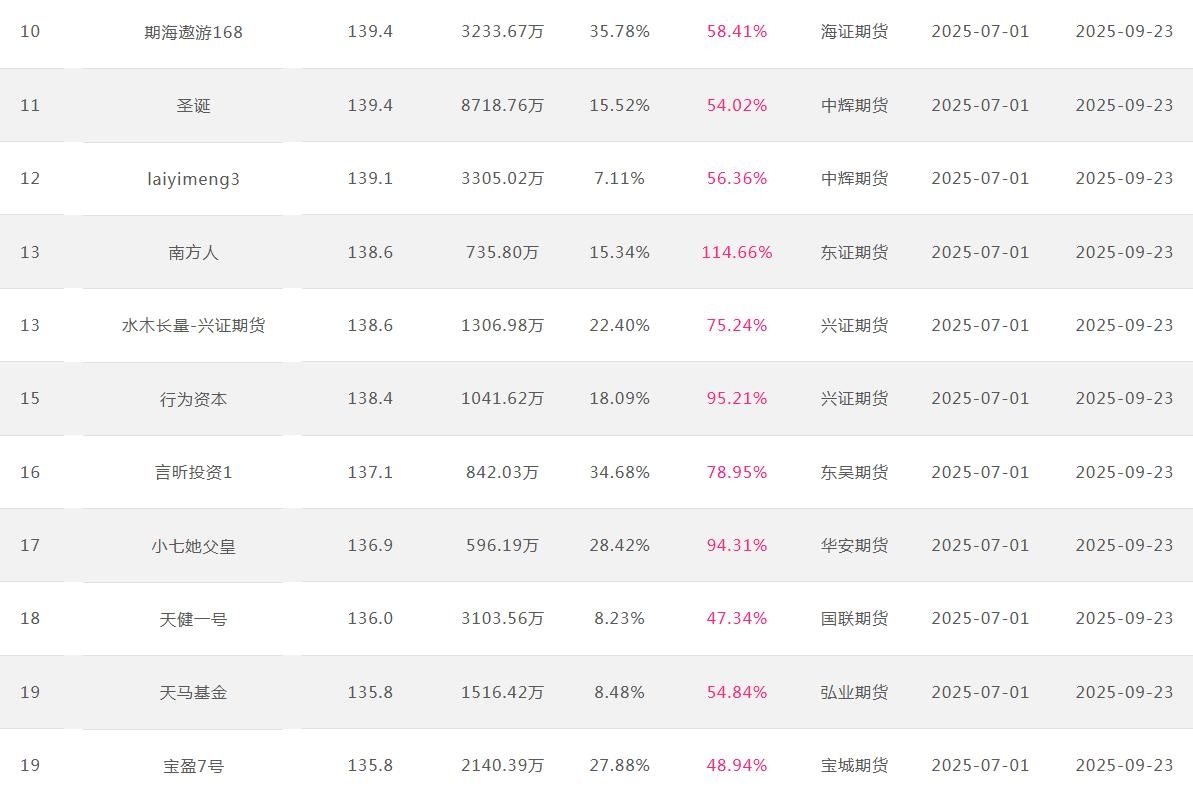The image size is (1193, 799).
Task: Select the 宝城期货 broker cell
Action: point(854,765)
